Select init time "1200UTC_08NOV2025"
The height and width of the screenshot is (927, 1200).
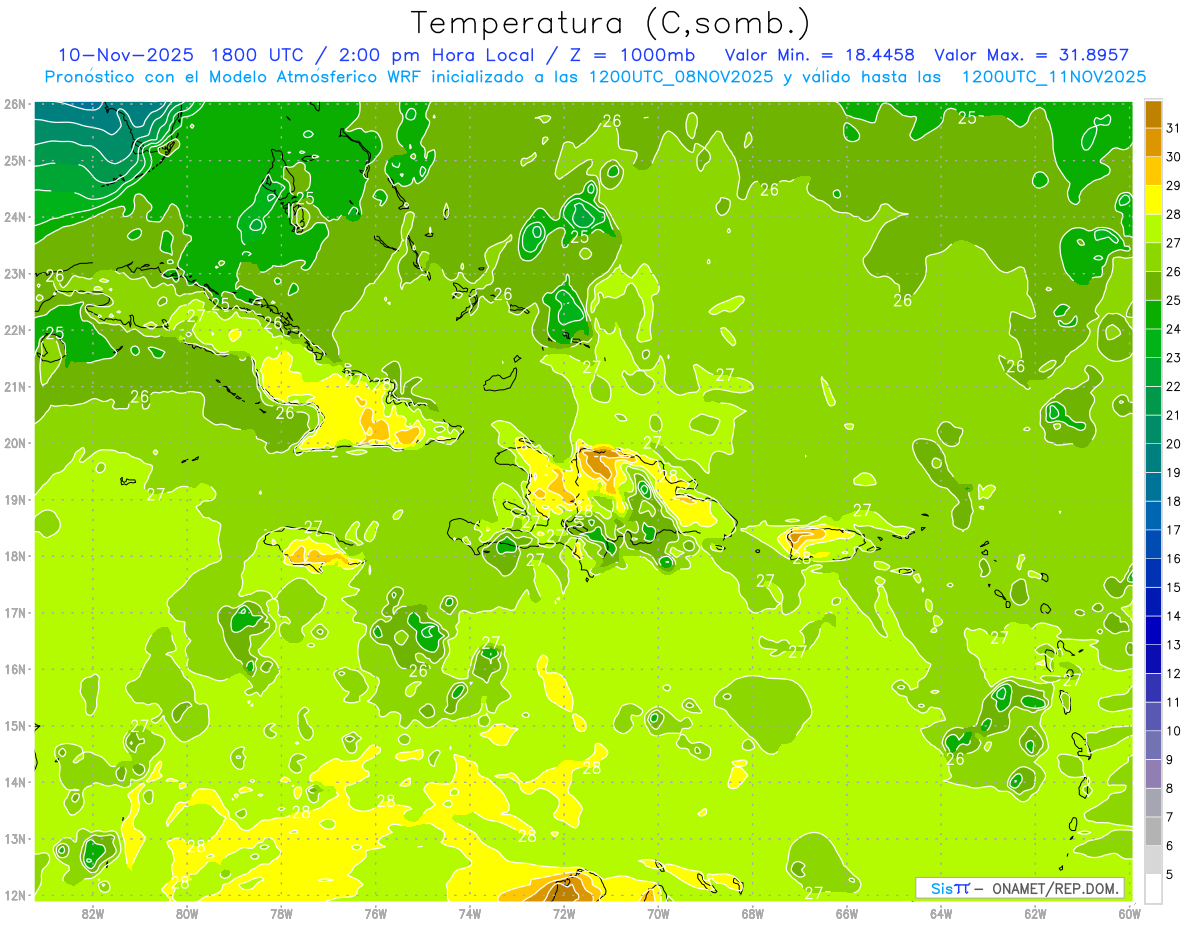click(680, 77)
